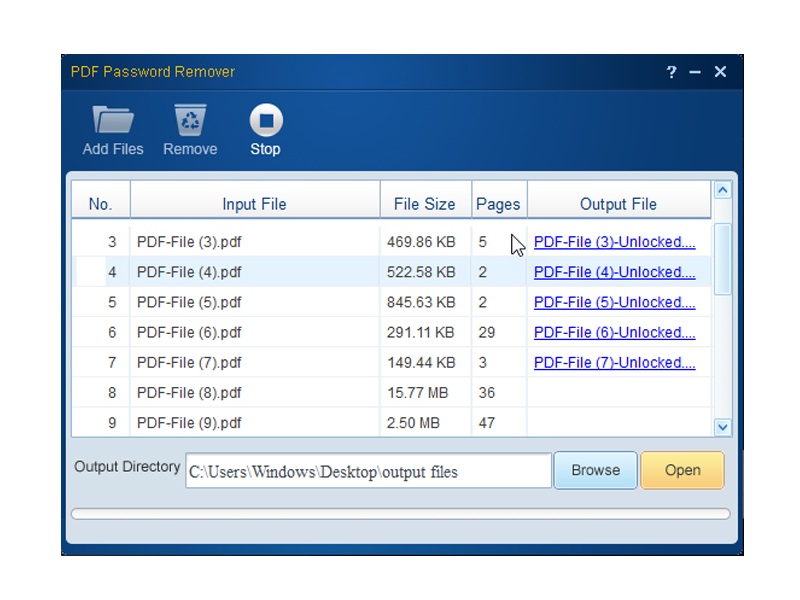Click the pages value 29
Image resolution: width=800 pixels, height=600 pixels.
tap(487, 332)
